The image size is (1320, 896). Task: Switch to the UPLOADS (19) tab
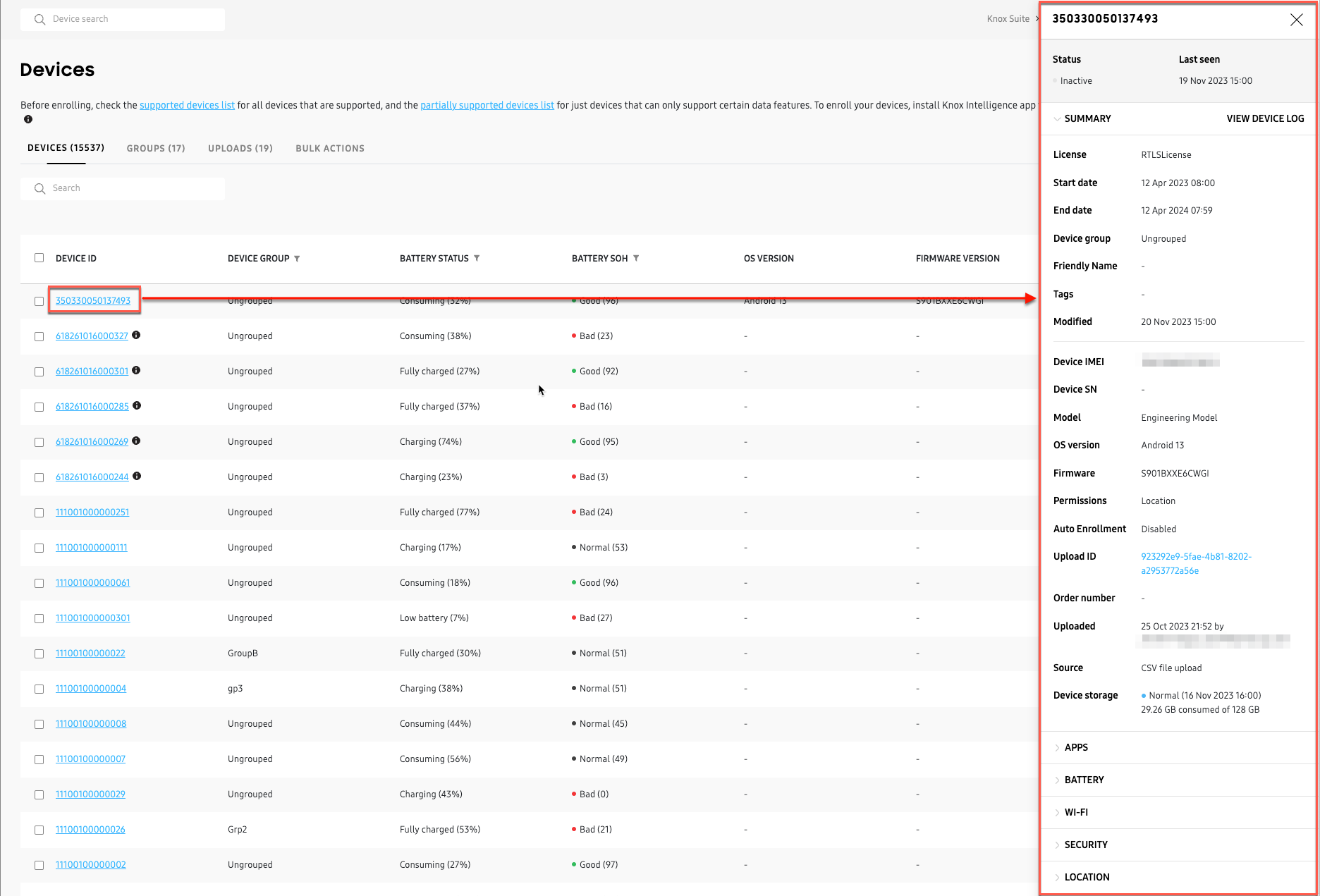point(240,148)
